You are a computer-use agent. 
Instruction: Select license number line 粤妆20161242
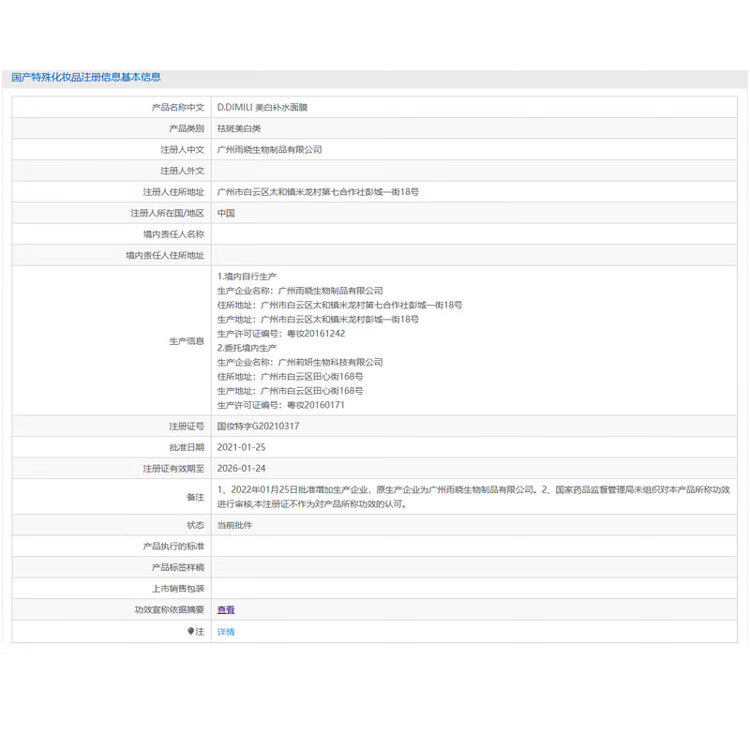281,333
